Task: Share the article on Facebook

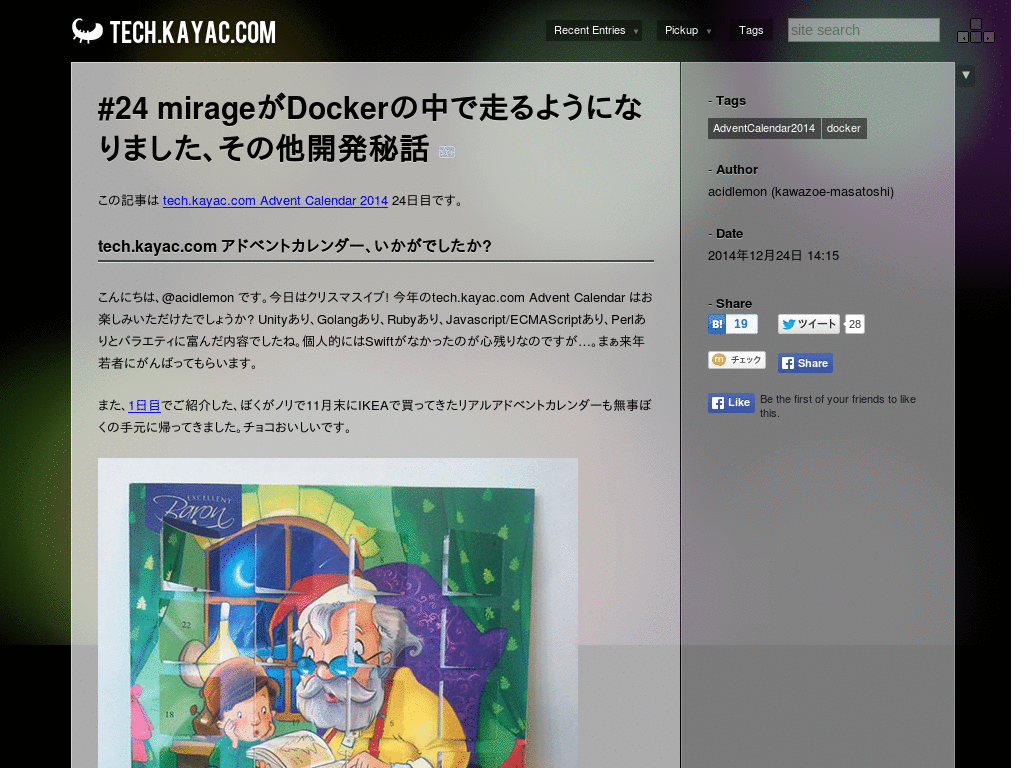Action: point(805,363)
